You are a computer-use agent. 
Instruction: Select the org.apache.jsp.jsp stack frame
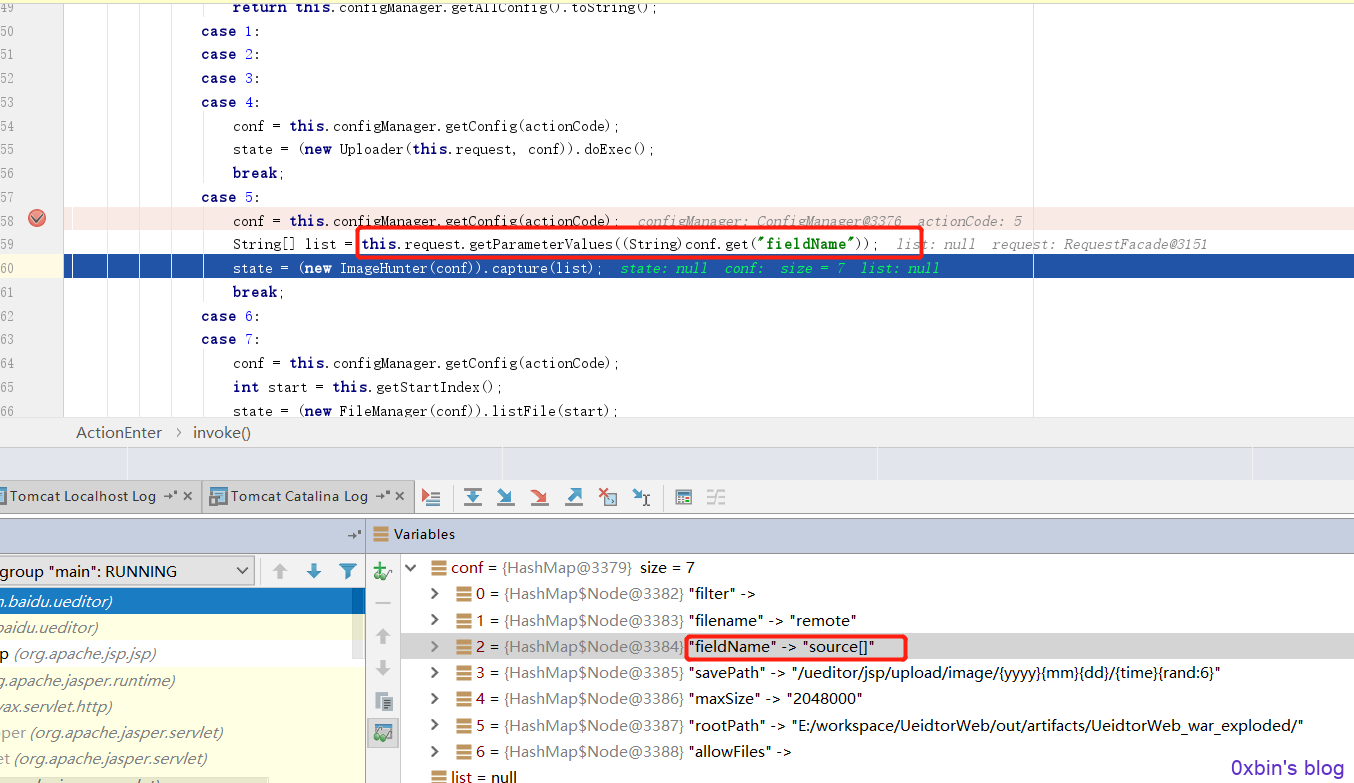click(182, 654)
